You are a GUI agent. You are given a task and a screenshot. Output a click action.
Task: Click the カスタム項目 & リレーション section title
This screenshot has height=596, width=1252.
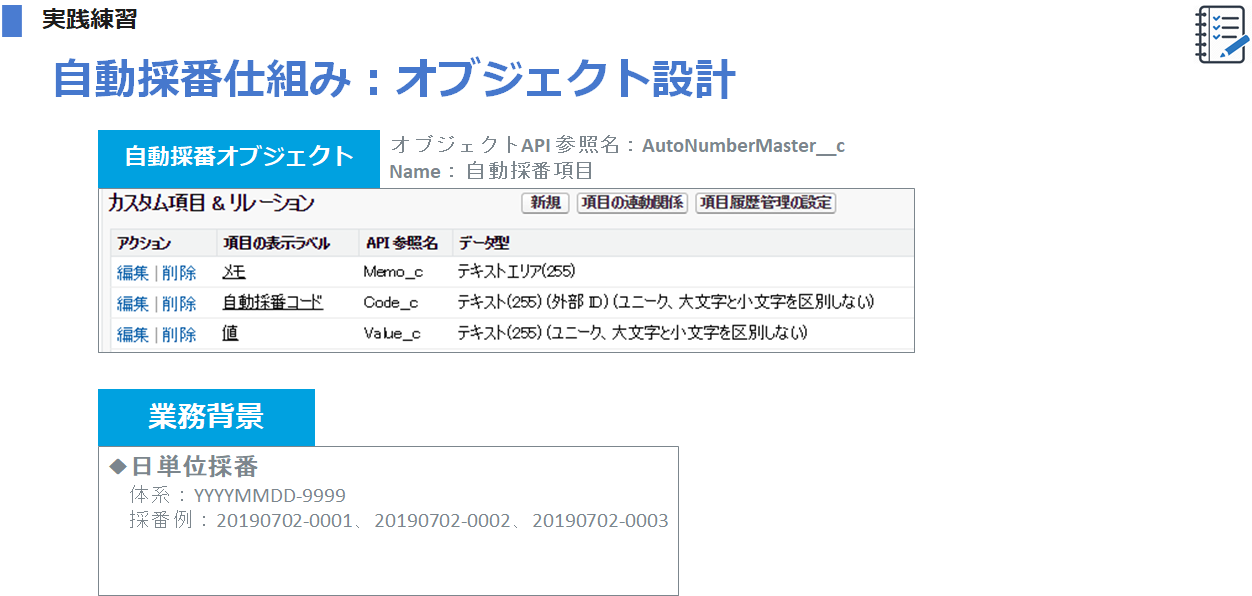tap(211, 203)
